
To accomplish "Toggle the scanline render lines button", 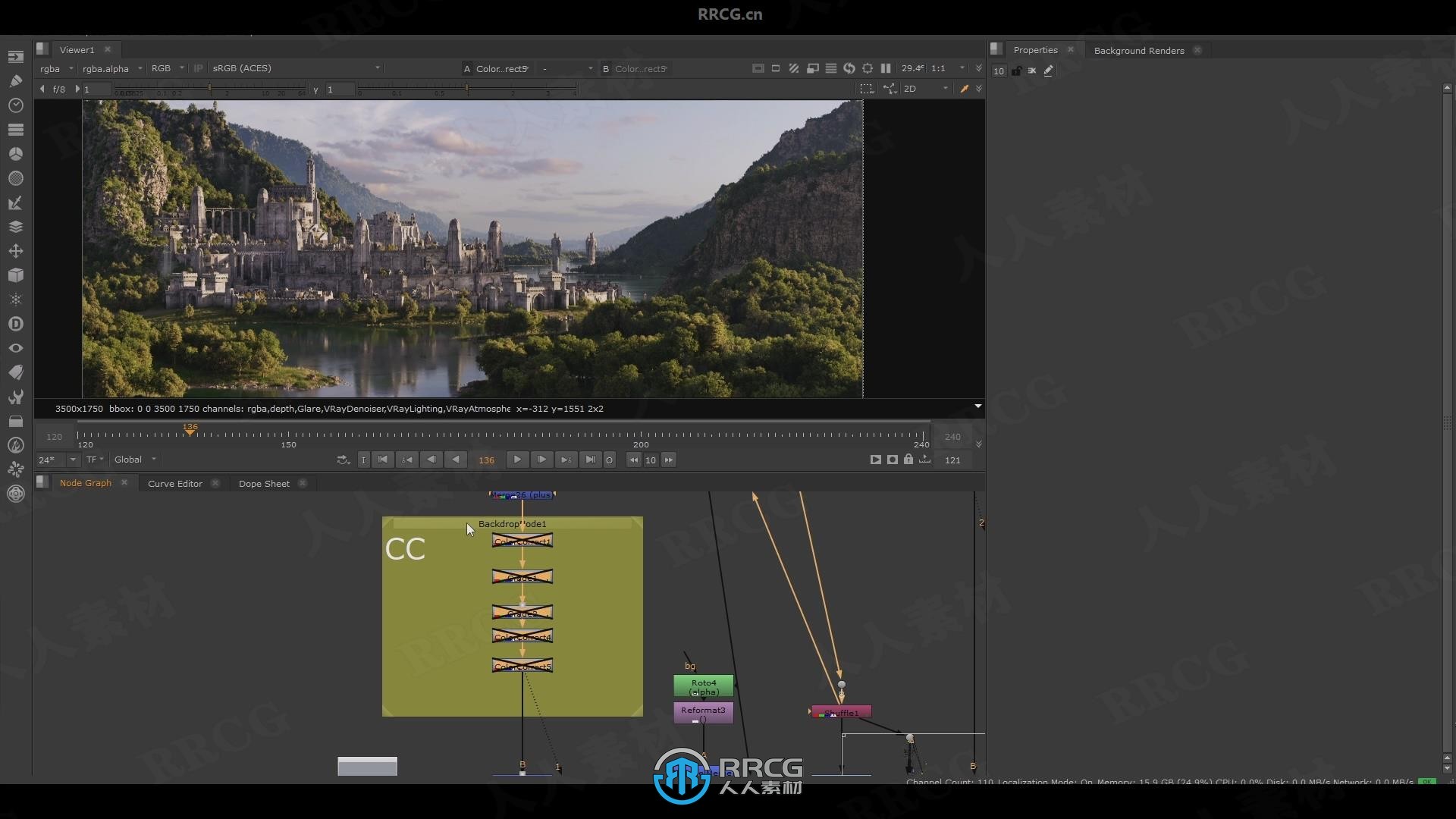I will pyautogui.click(x=831, y=68).
